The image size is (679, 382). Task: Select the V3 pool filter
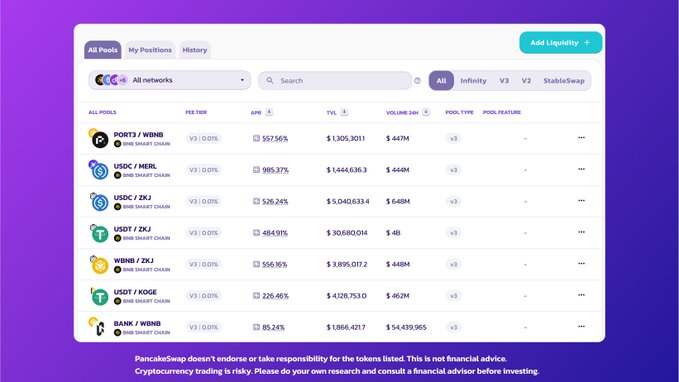tap(504, 81)
